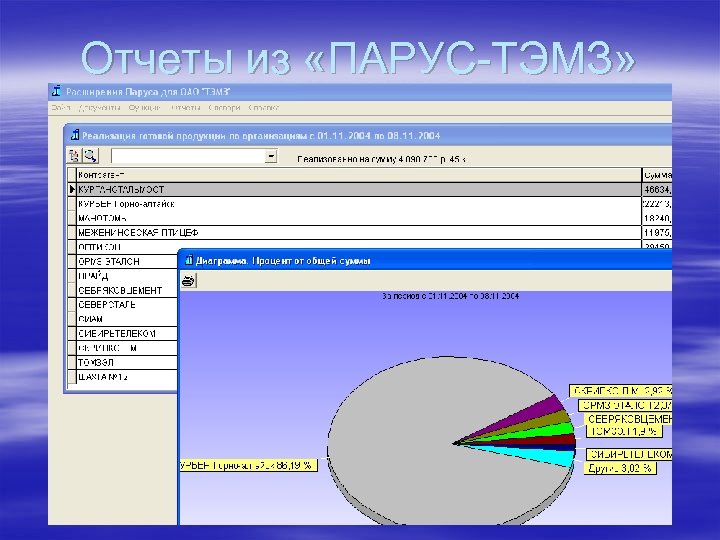Open the Отчеты menu
720x540 pixels.
tap(186, 107)
